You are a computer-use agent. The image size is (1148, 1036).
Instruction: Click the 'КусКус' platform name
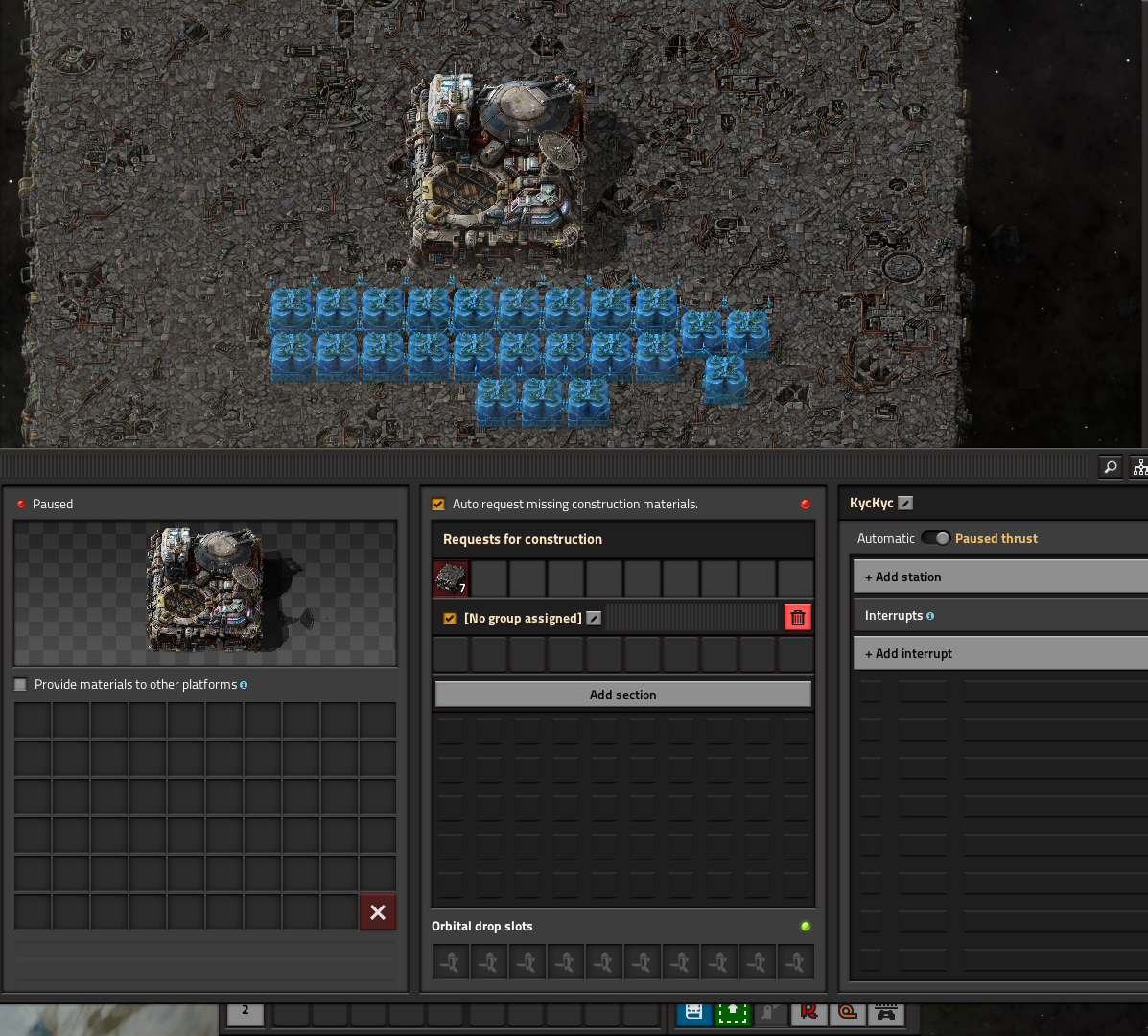(871, 503)
